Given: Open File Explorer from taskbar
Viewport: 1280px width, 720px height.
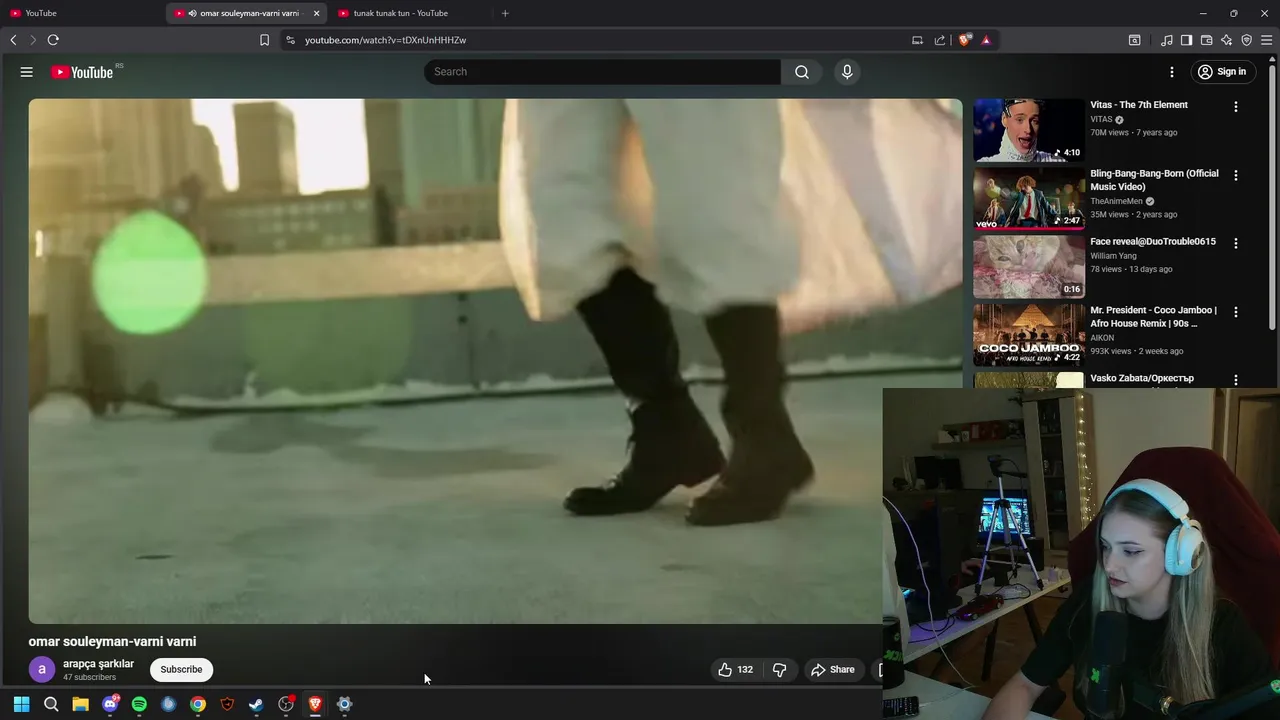Looking at the screenshot, I should (80, 704).
